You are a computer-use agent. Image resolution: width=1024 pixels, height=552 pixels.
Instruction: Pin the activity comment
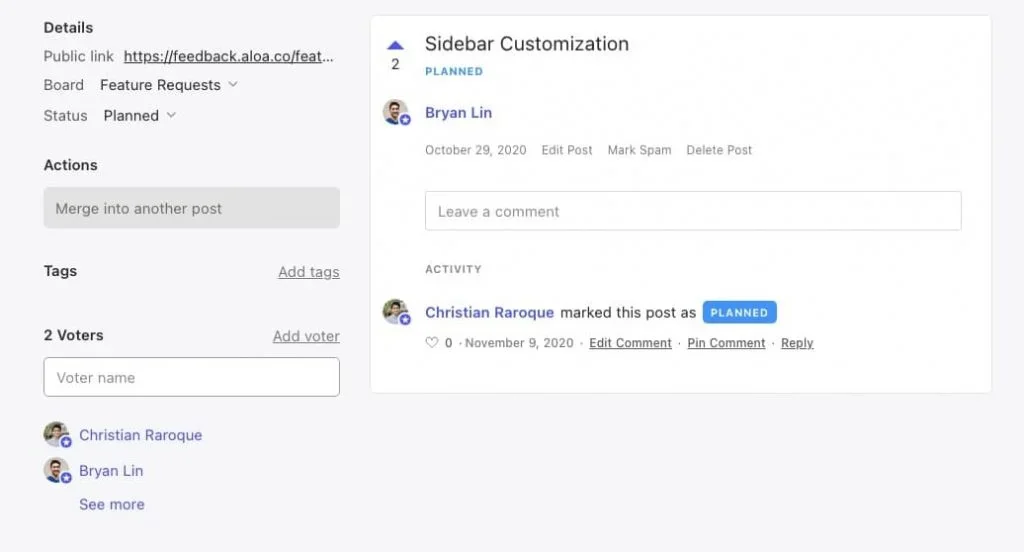[726, 343]
